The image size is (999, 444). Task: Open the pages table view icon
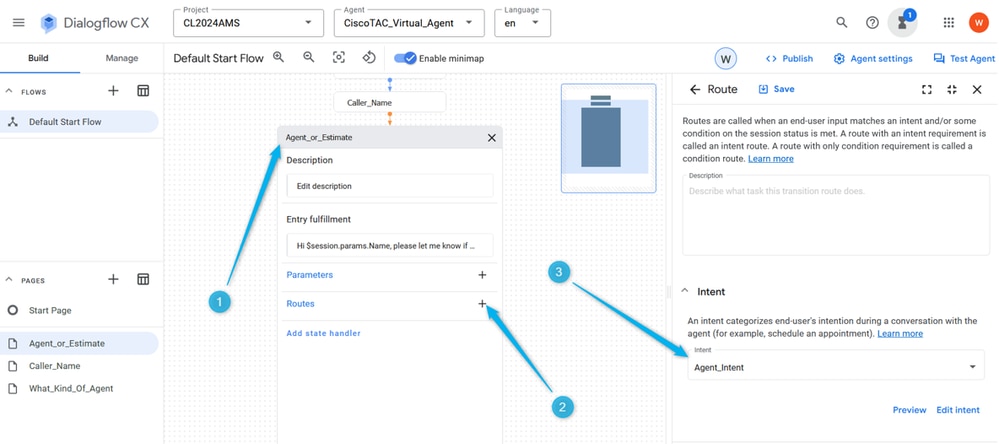click(x=143, y=279)
